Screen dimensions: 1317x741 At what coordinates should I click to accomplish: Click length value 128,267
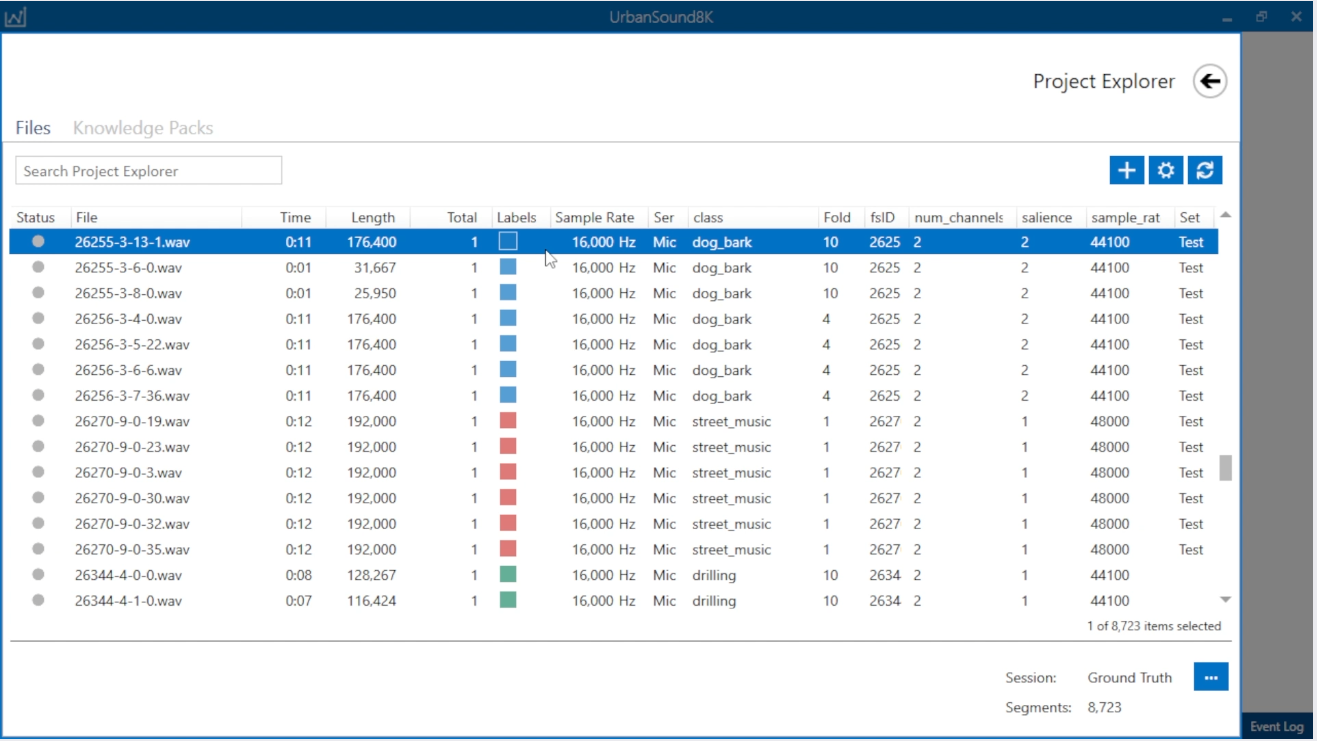pos(372,575)
